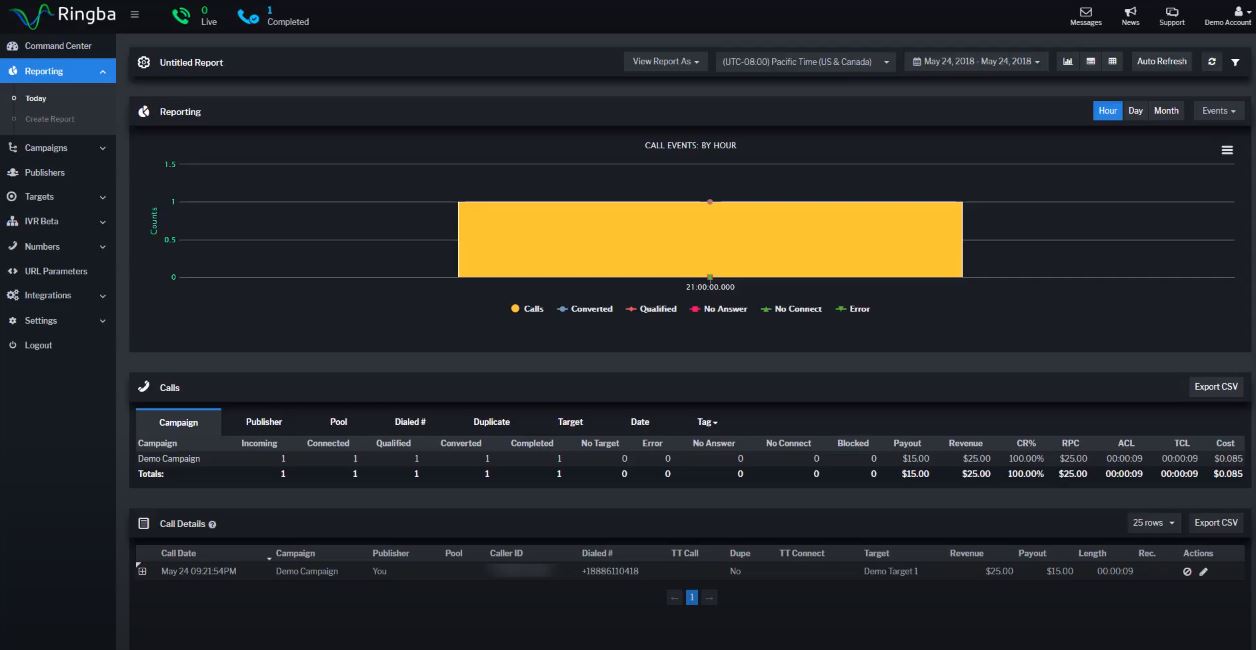1256x650 pixels.
Task: Click the Live calls phone icon
Action: tap(180, 15)
